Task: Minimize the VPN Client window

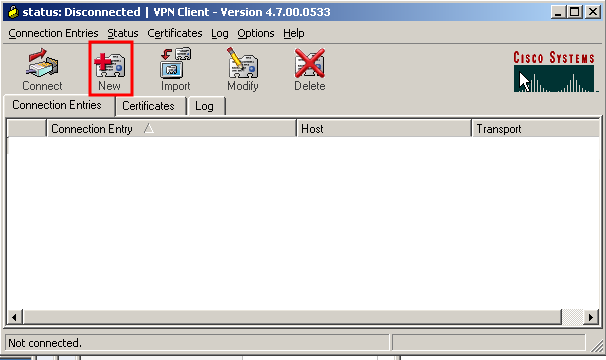Action: pyautogui.click(x=557, y=12)
